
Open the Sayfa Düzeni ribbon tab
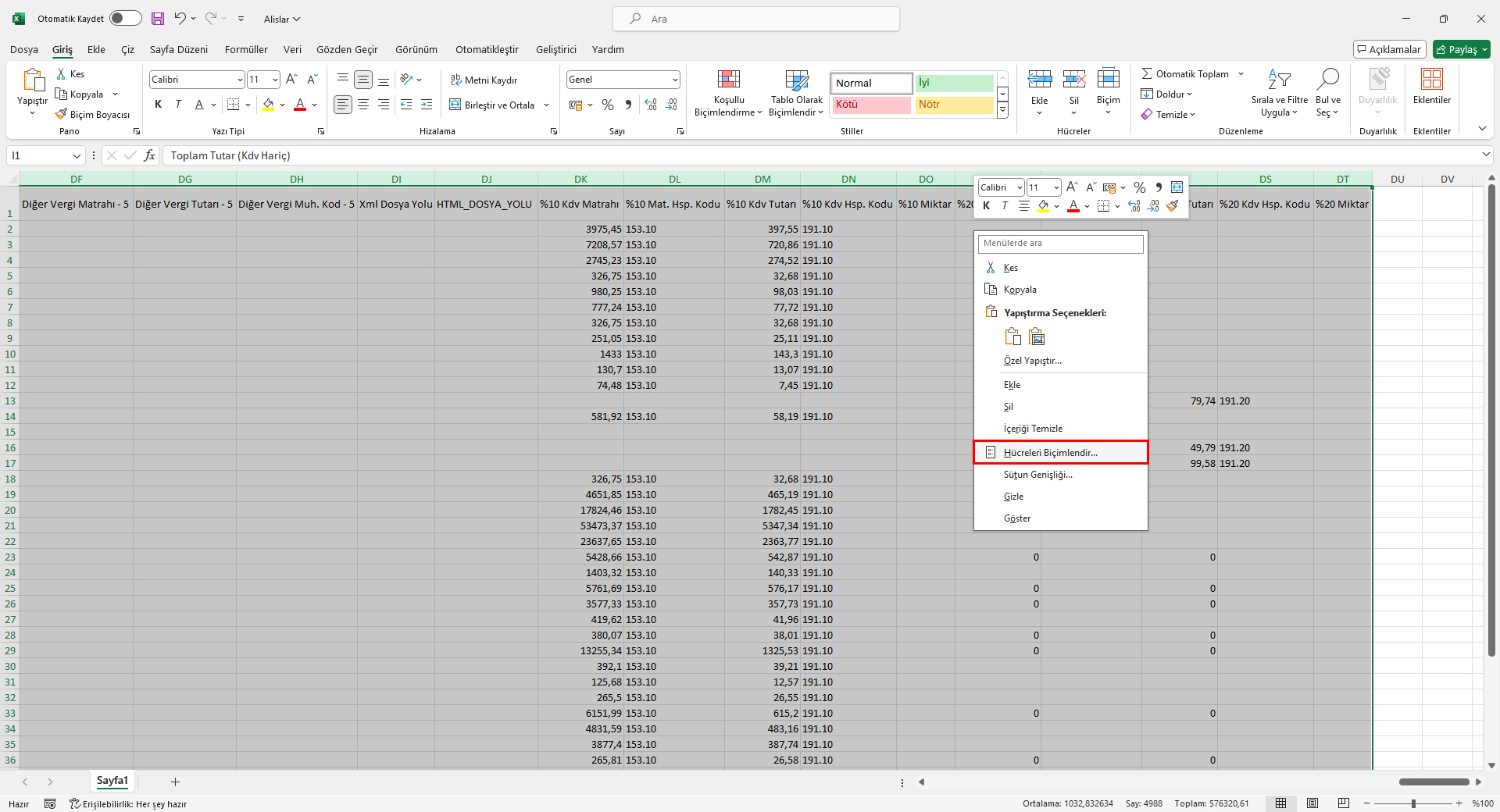pyautogui.click(x=179, y=49)
